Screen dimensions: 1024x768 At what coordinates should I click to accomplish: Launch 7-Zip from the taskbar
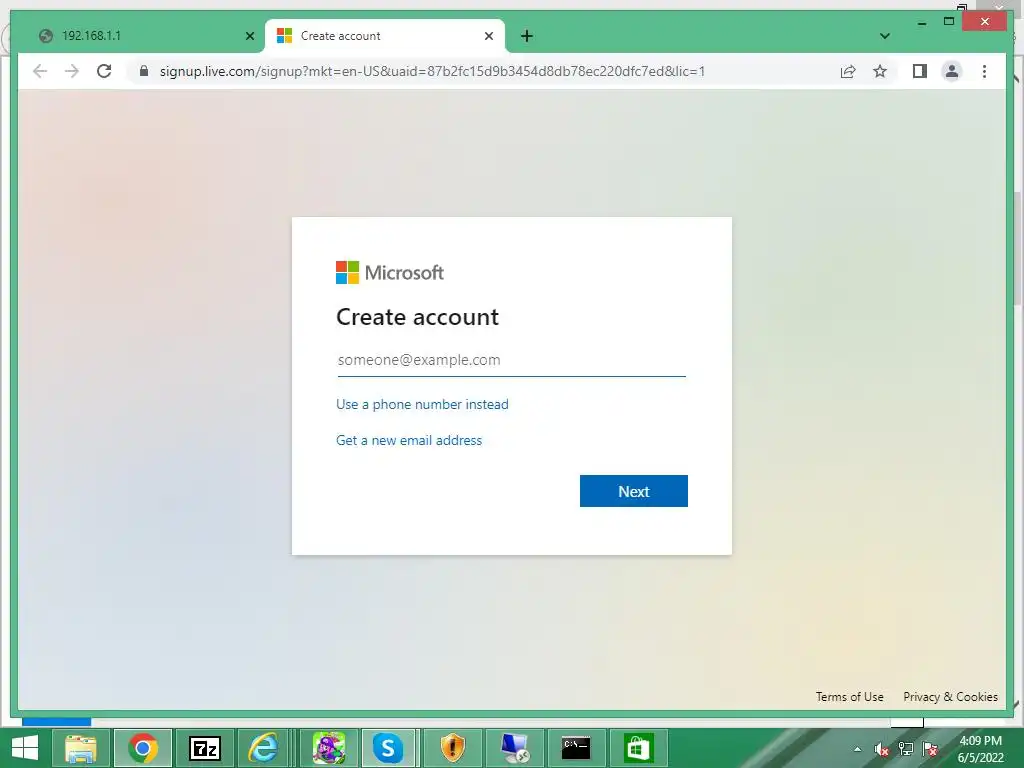pyautogui.click(x=204, y=748)
